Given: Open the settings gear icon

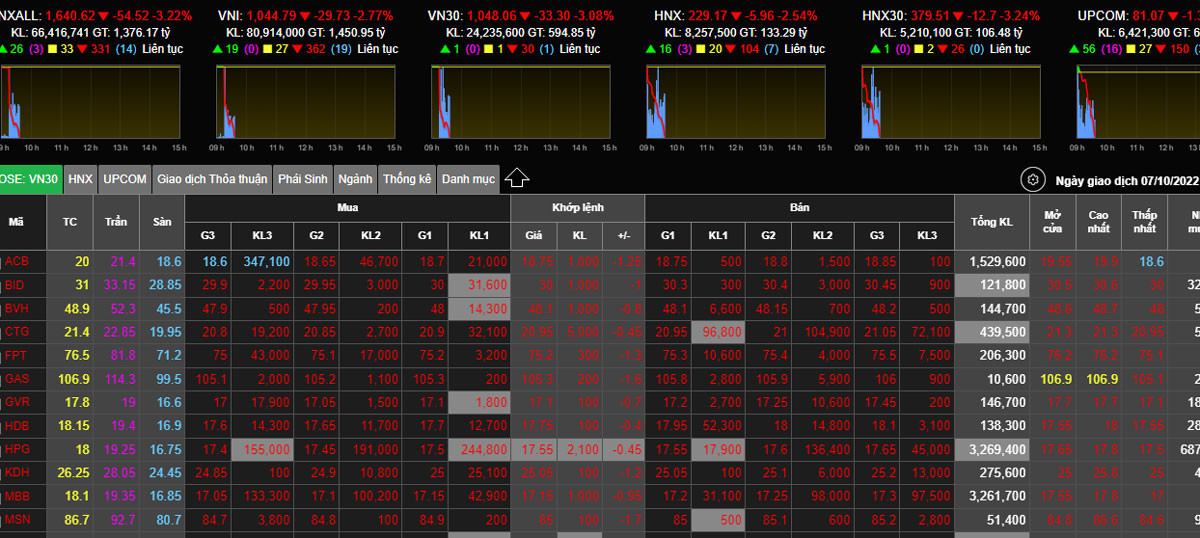Looking at the screenshot, I should point(1031,180).
